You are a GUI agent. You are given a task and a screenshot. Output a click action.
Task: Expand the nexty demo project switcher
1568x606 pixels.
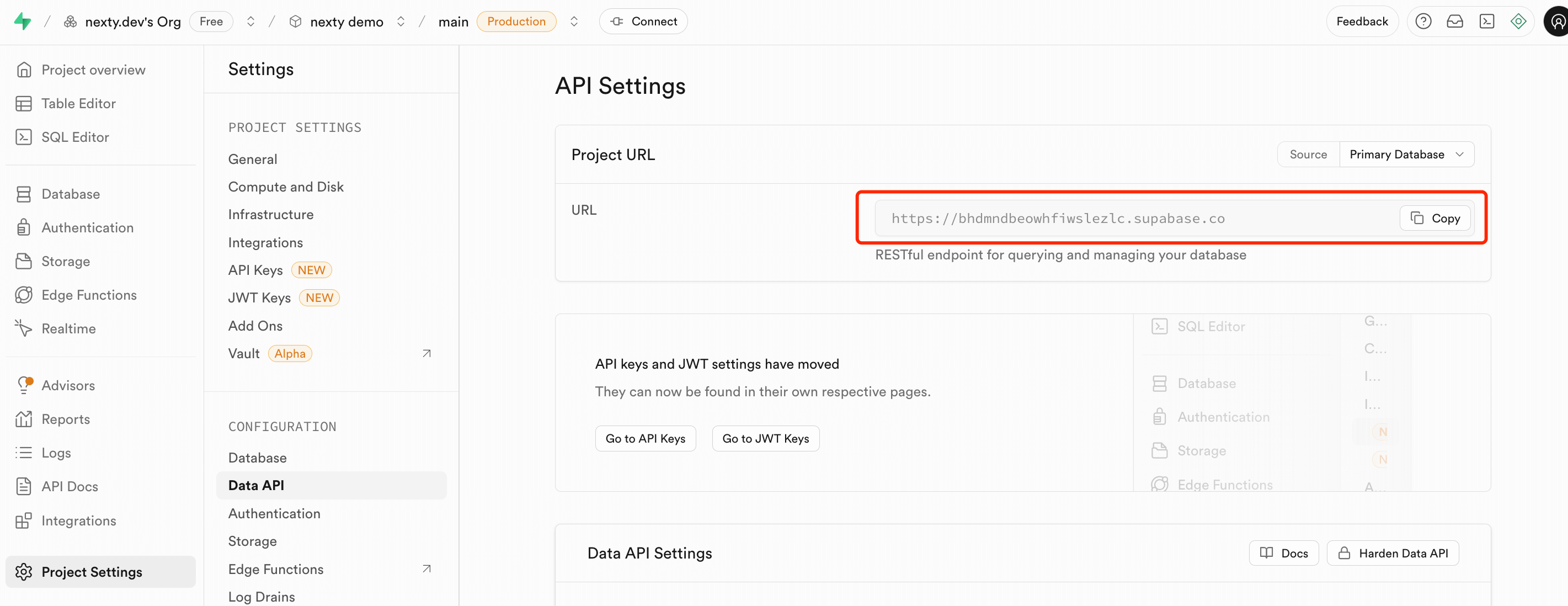pyautogui.click(x=401, y=22)
